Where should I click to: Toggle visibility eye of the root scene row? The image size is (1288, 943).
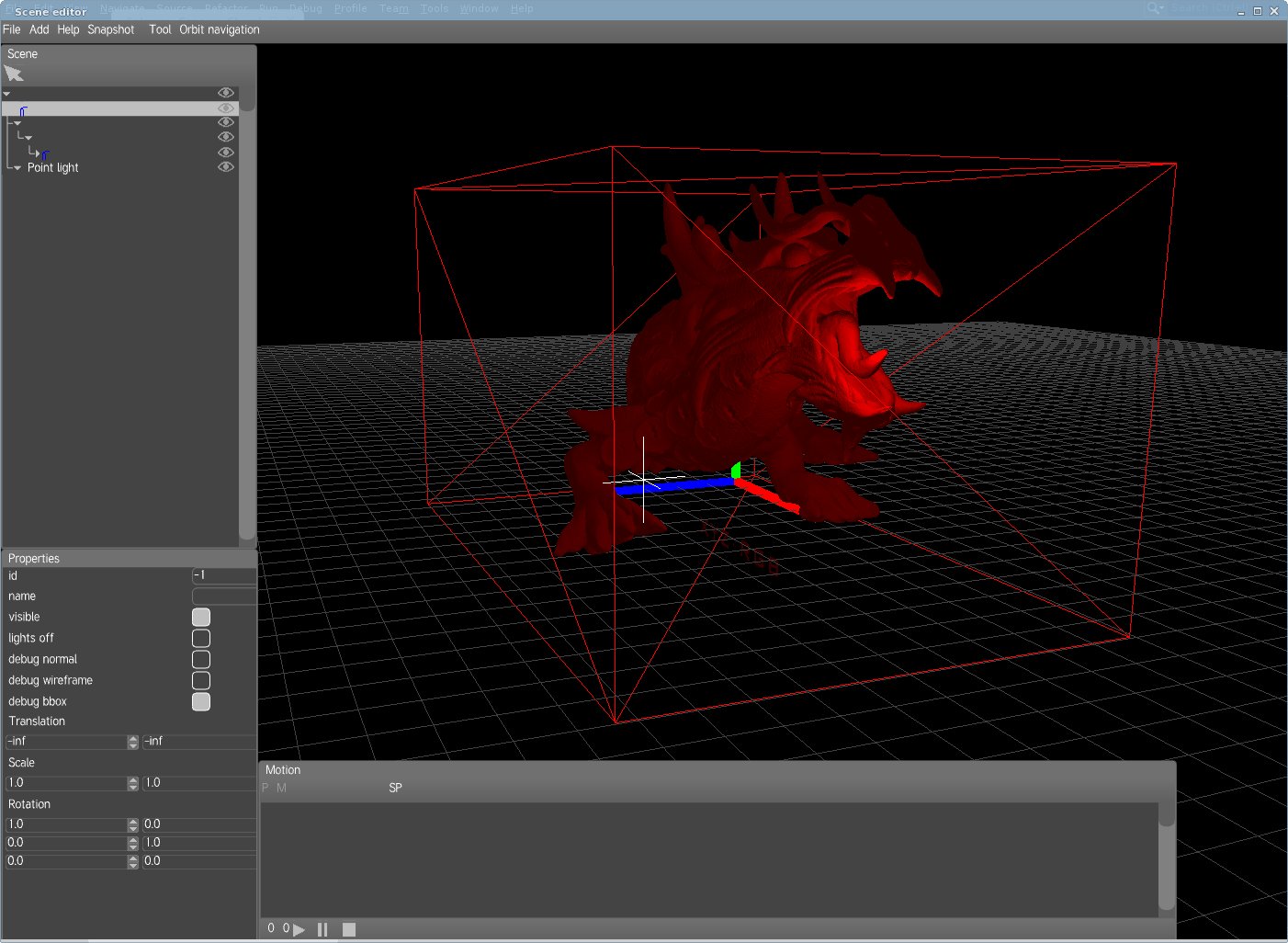(x=226, y=93)
